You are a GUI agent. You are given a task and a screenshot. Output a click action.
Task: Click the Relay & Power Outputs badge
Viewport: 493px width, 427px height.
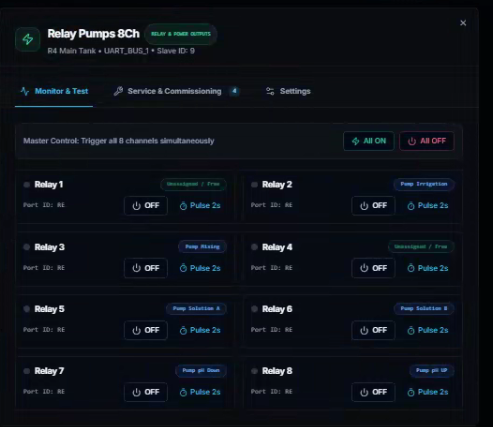[x=181, y=34]
